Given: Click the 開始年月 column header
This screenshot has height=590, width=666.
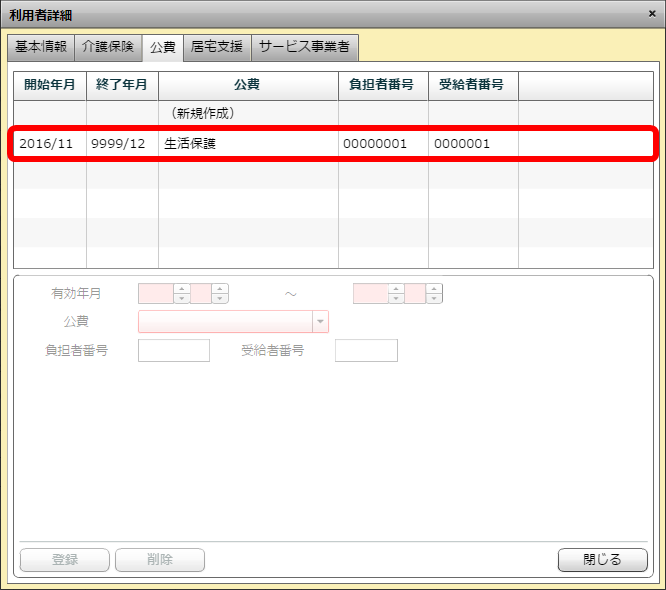Looking at the screenshot, I should point(49,85).
